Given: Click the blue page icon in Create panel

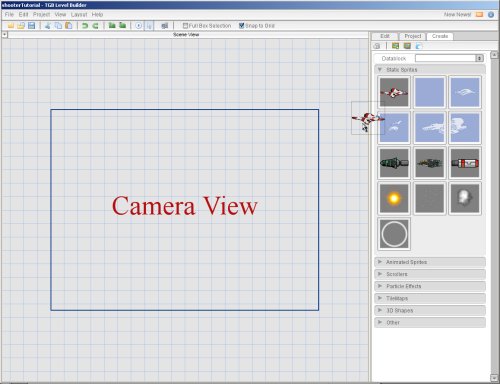Looking at the screenshot, I should (x=419, y=46).
